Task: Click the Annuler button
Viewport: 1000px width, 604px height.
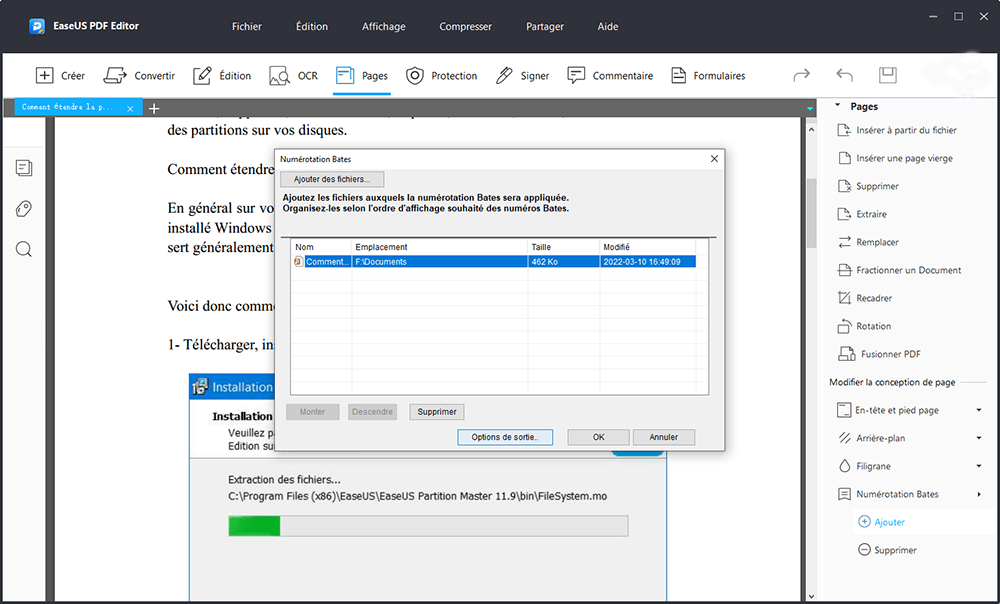Action: (663, 437)
